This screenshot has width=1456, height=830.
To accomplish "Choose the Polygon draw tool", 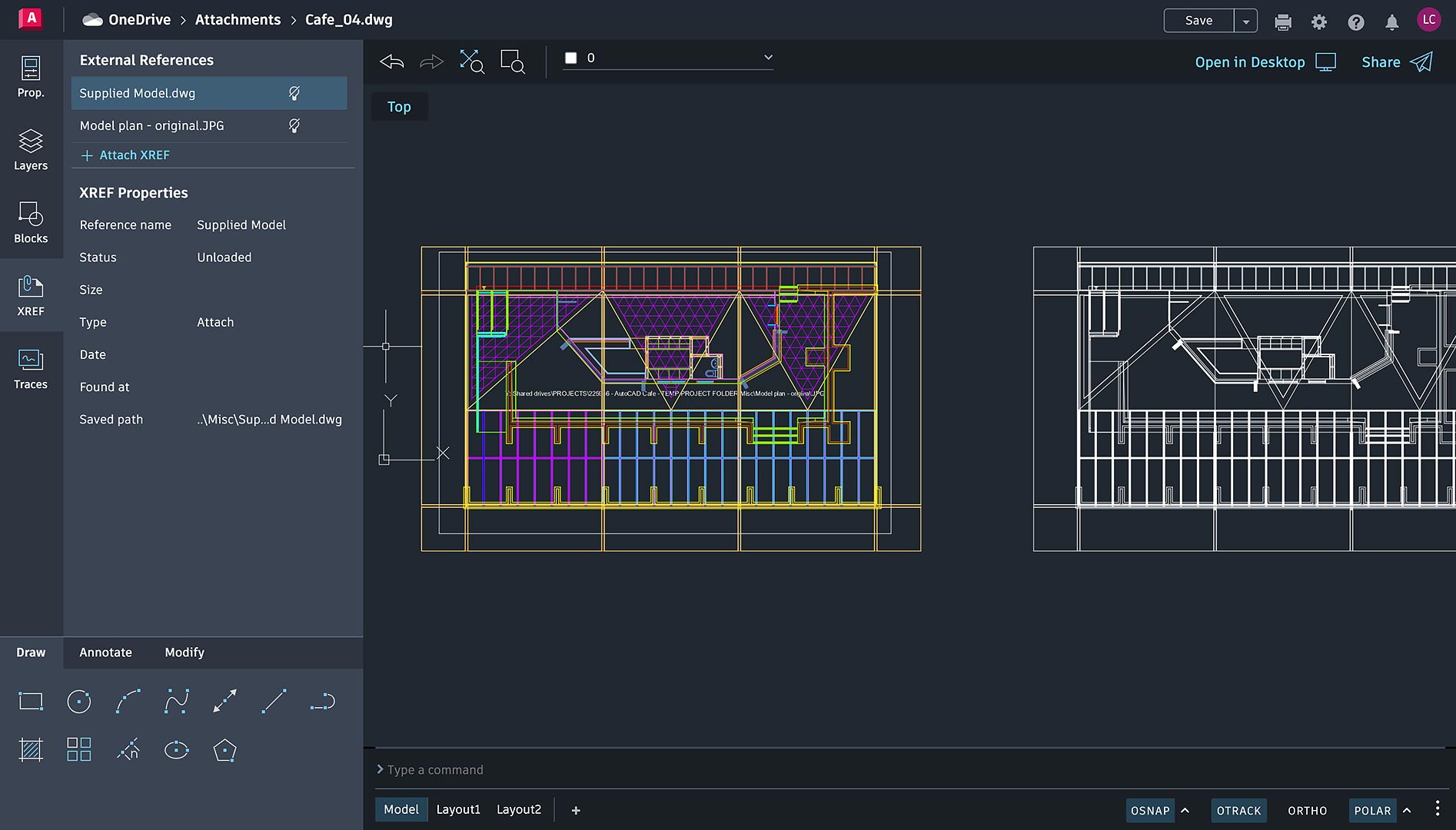I will 224,749.
